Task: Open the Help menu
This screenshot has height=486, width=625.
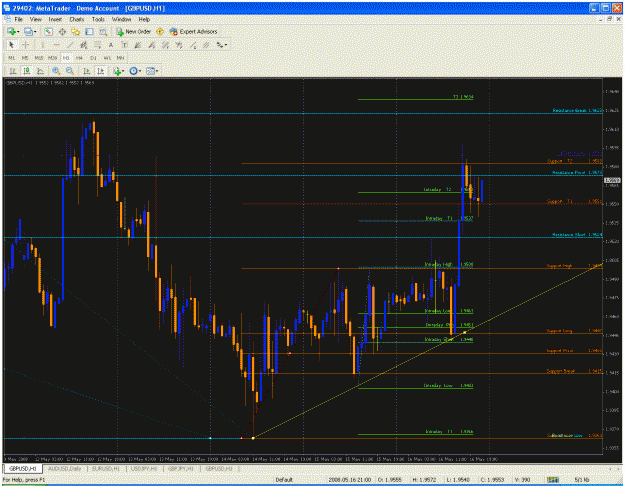Action: (144, 19)
